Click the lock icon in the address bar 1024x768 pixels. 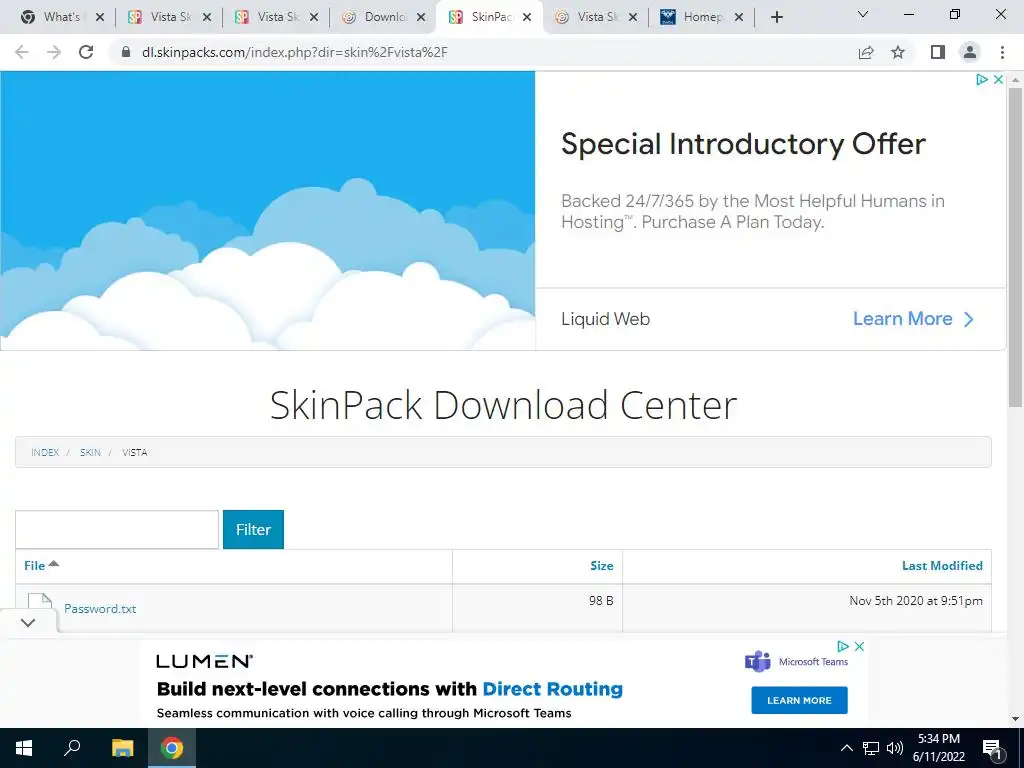126,52
